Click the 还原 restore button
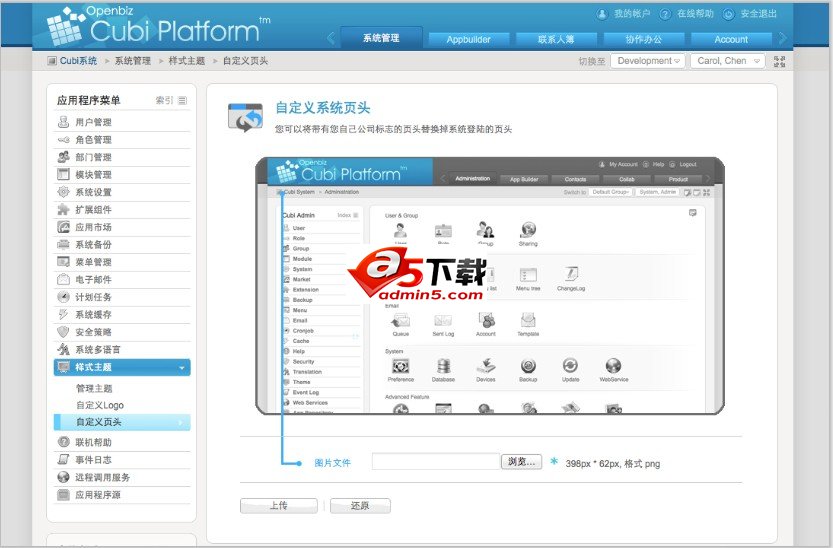The height and width of the screenshot is (548, 833). click(x=360, y=506)
